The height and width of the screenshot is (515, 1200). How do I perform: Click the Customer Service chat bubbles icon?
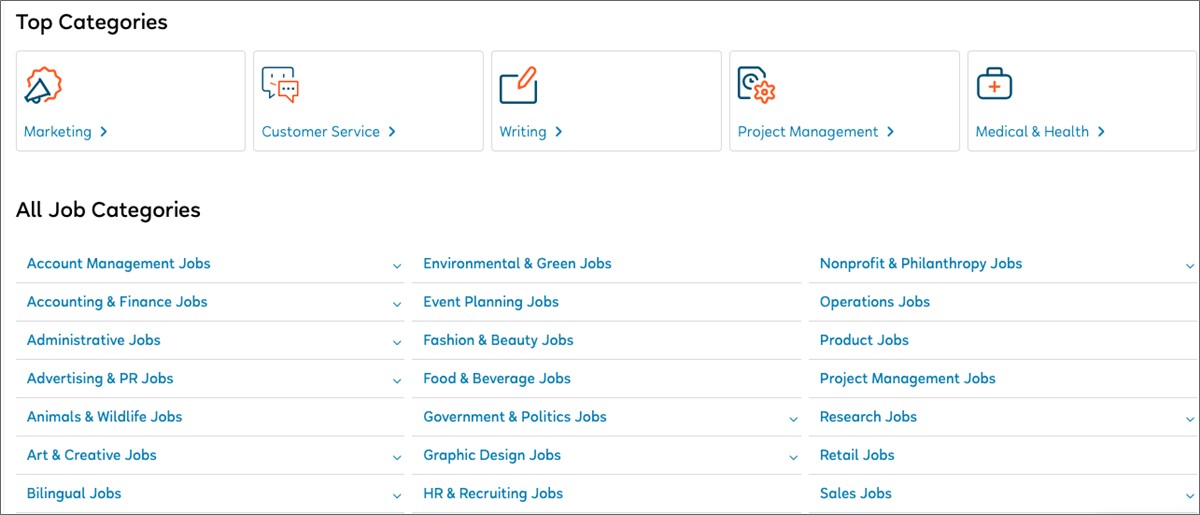[280, 86]
